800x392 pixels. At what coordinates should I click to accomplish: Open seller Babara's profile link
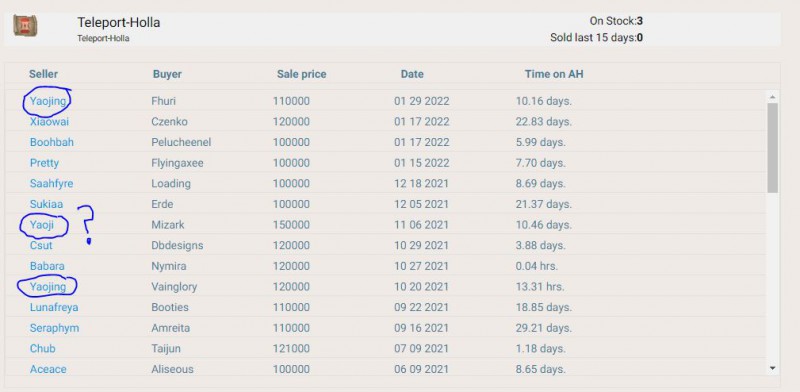click(x=47, y=266)
